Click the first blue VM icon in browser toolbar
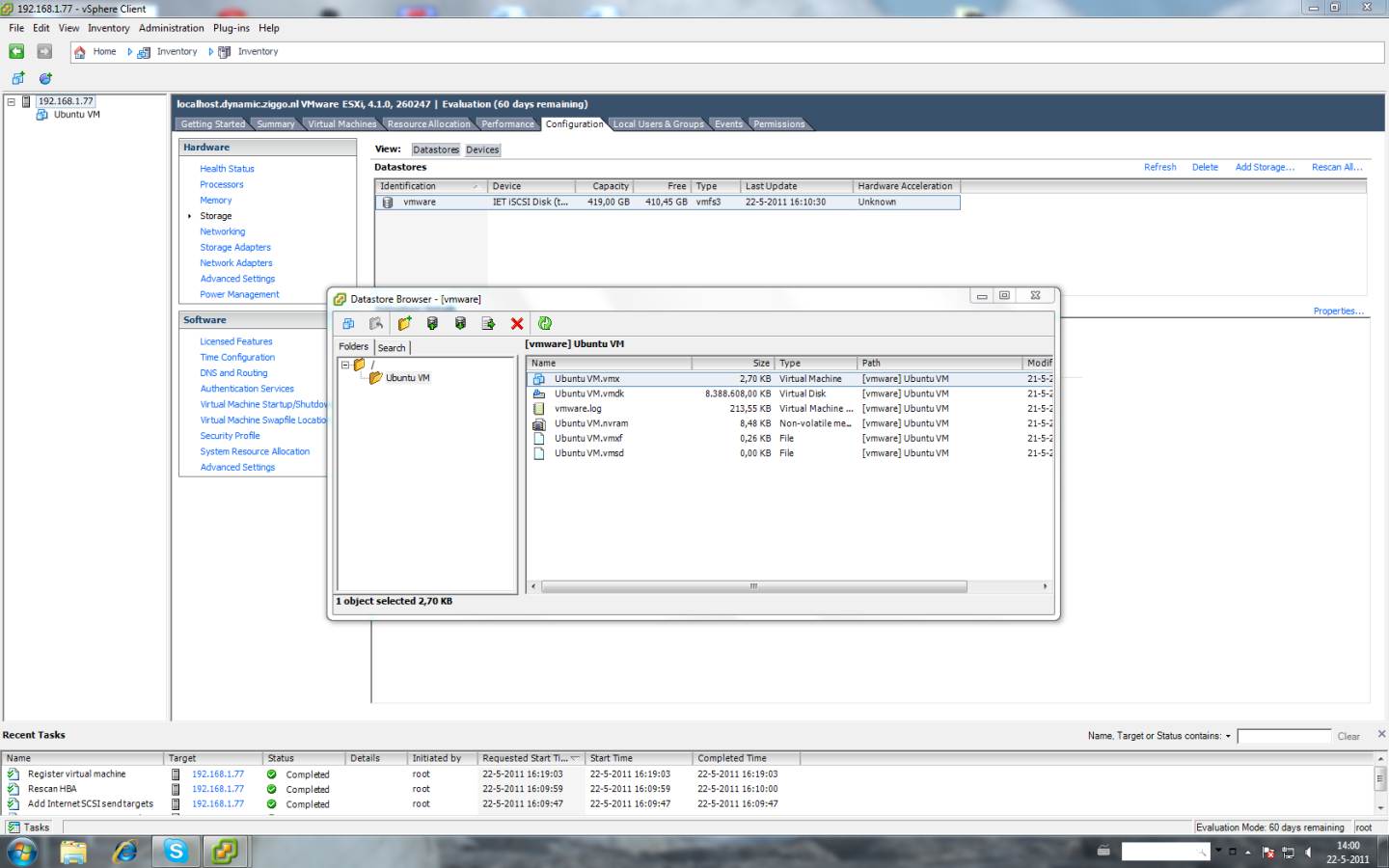1389x868 pixels. tap(348, 323)
